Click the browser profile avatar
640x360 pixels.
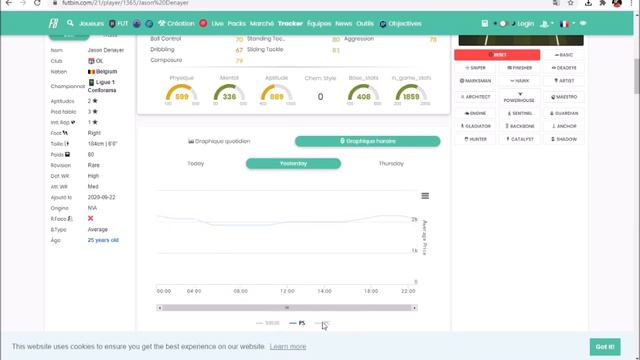(617, 3)
